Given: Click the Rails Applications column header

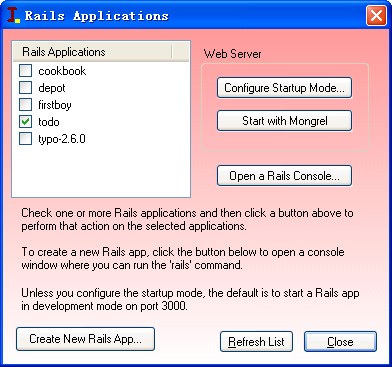Looking at the screenshot, I should click(92, 52).
